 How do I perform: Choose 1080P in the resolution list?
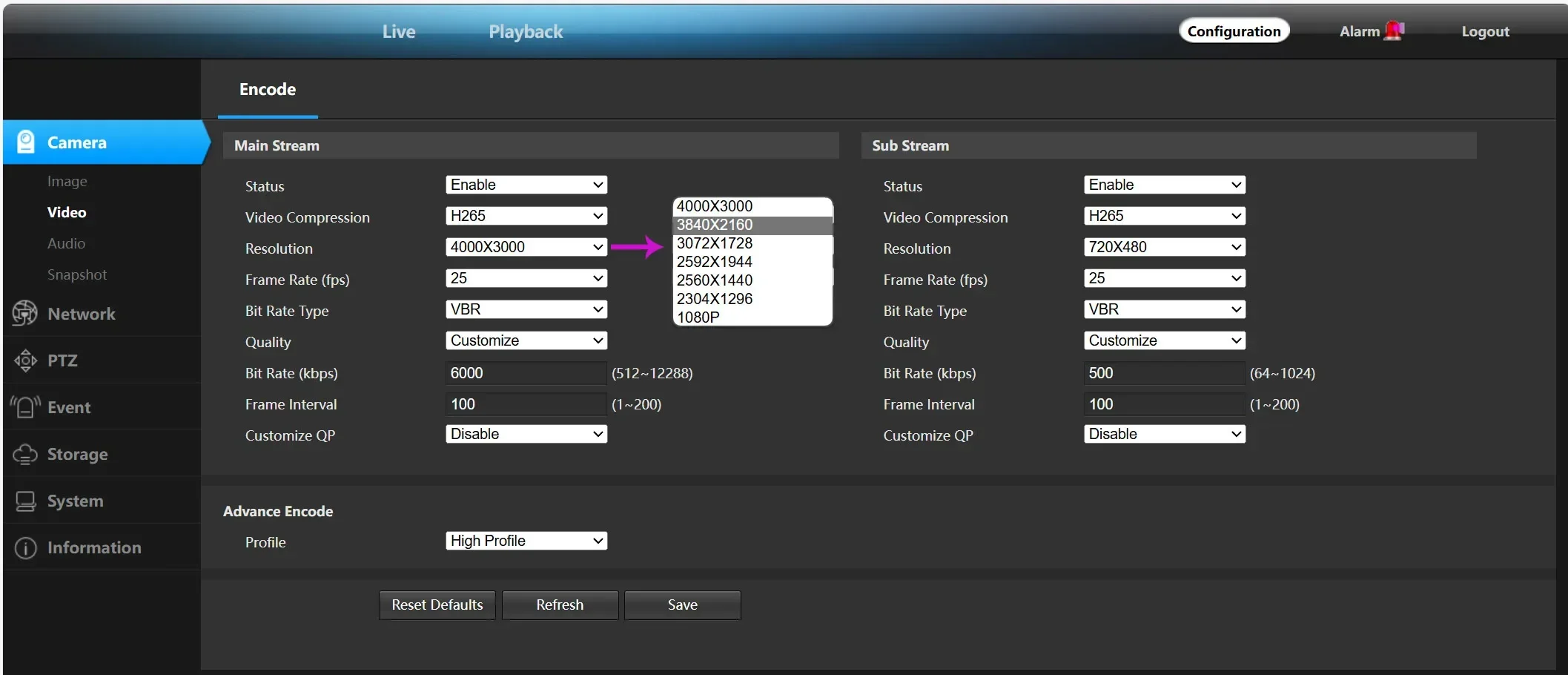pyautogui.click(x=752, y=317)
